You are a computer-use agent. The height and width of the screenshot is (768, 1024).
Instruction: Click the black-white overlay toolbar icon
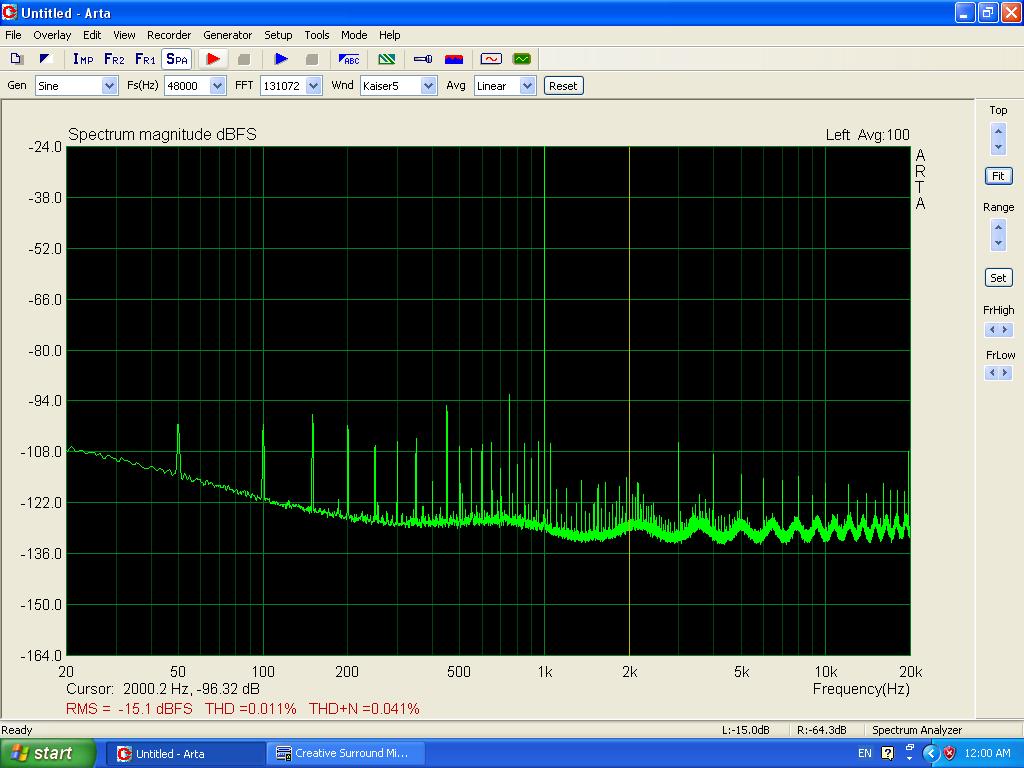pos(46,59)
